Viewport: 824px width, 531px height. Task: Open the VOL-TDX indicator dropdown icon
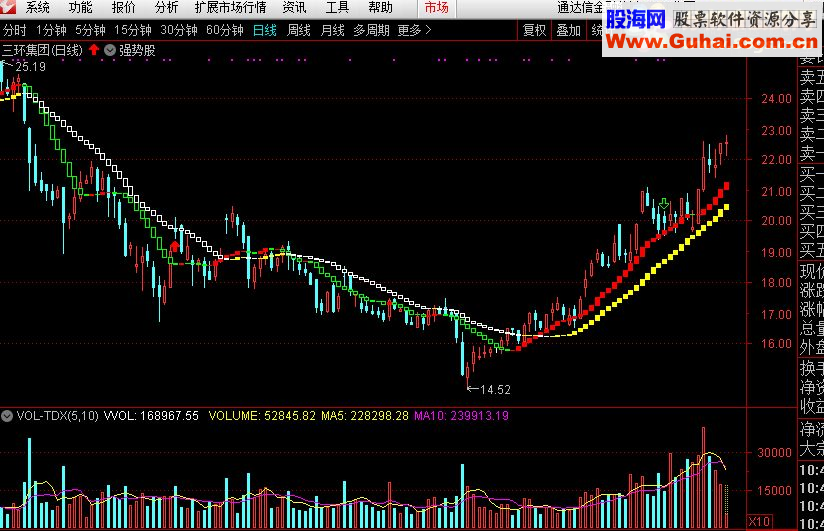click(x=7, y=416)
